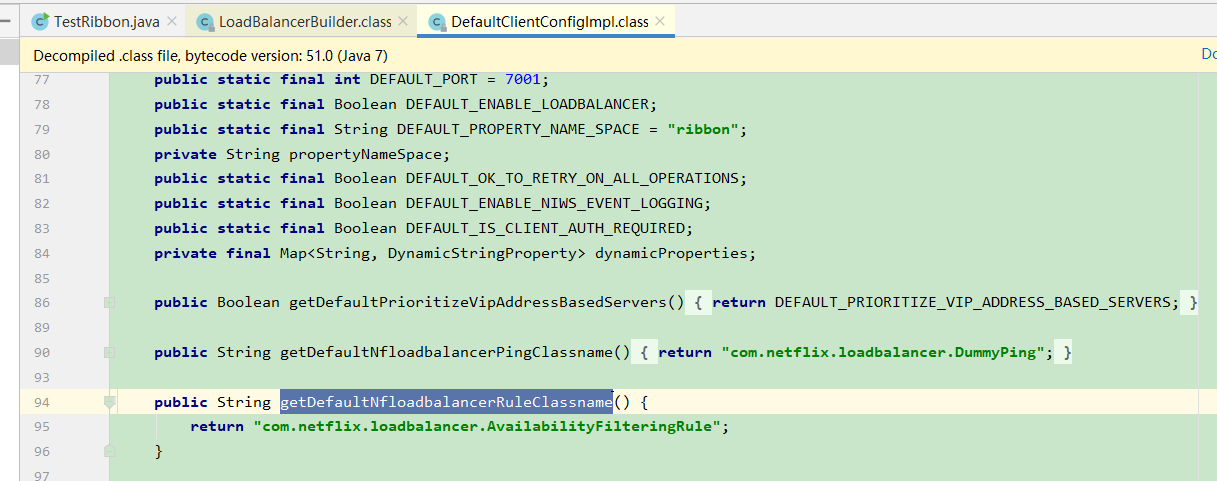
Task: Click the getDefaultPrioritizeVipAddressBasedServers method name
Action: pos(477,302)
